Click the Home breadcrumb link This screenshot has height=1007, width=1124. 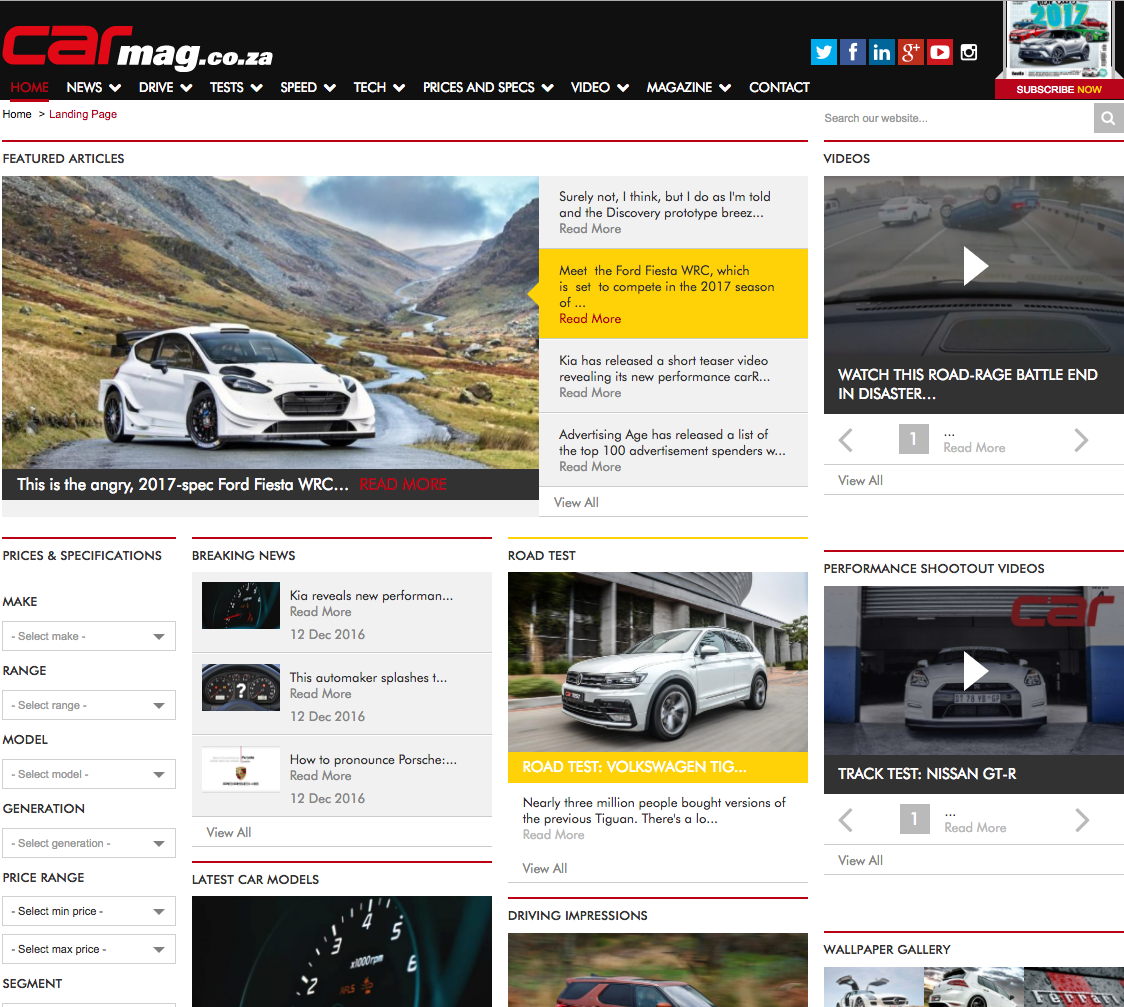click(x=17, y=114)
